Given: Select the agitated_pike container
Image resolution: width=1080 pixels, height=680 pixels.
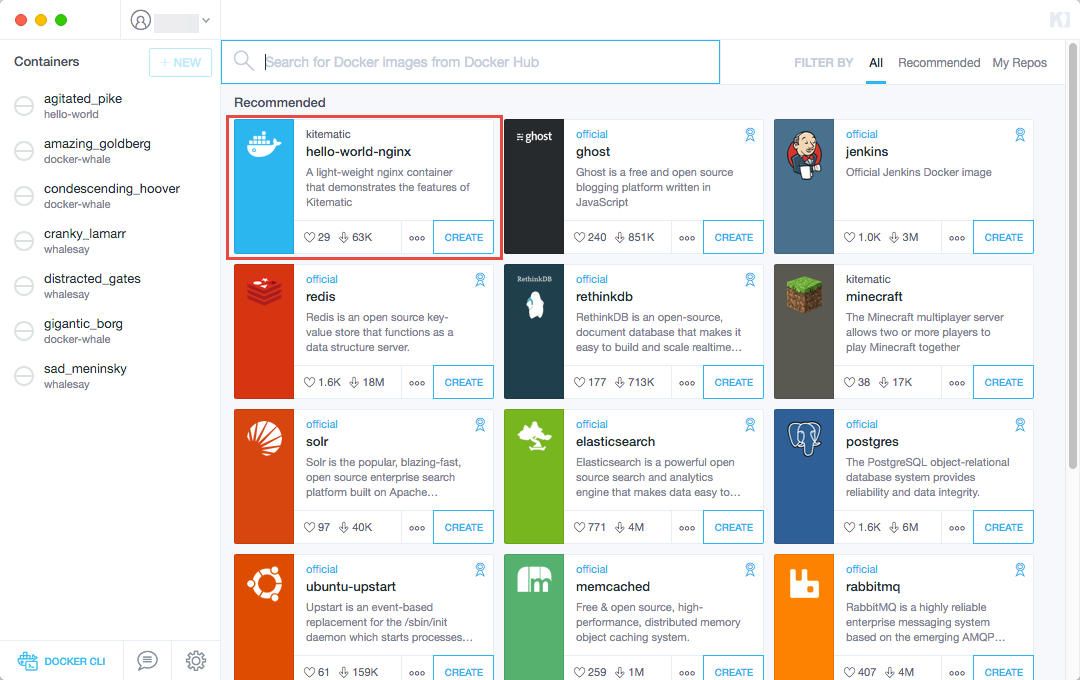Looking at the screenshot, I should [110, 105].
